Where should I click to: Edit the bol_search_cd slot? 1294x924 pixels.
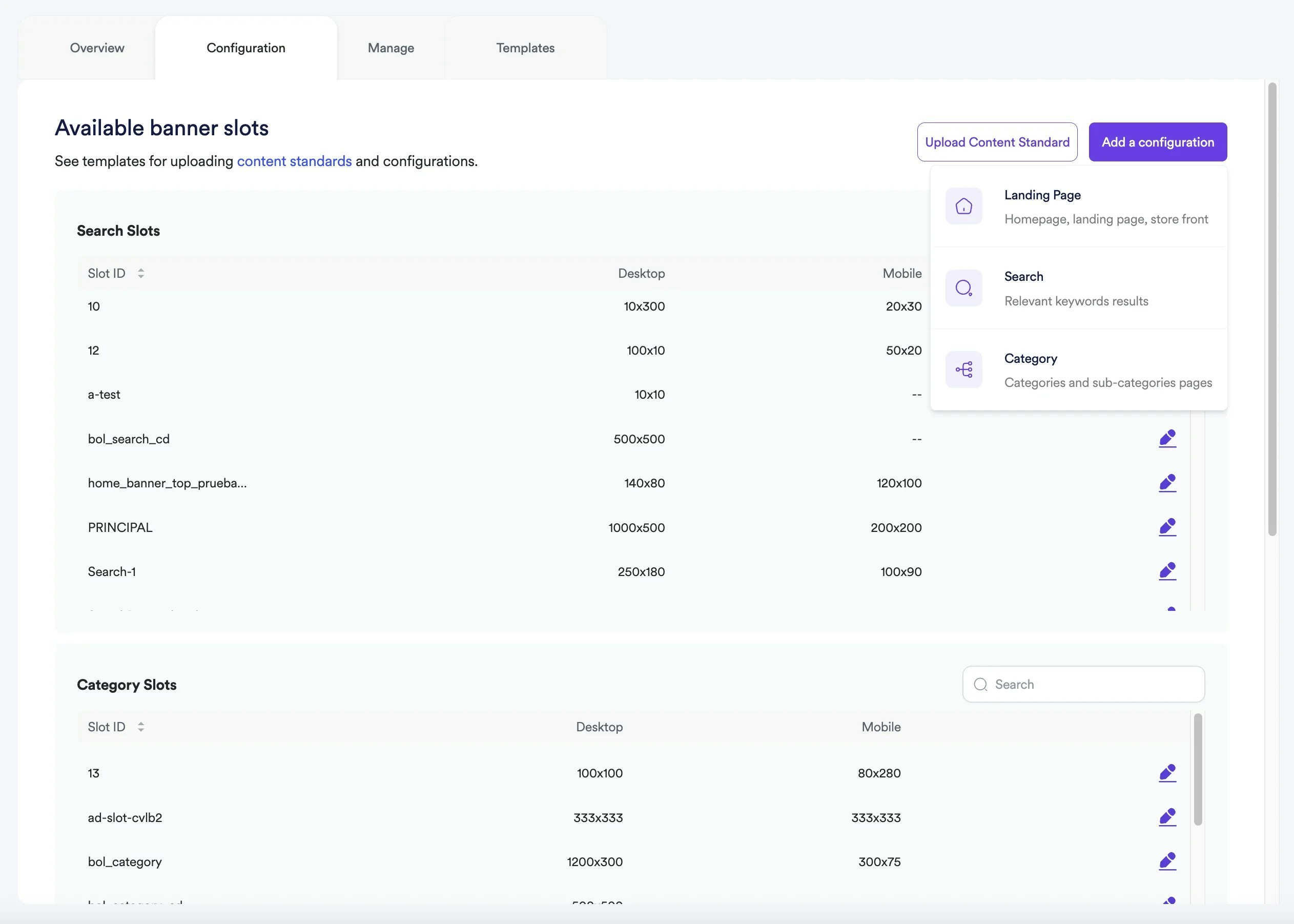(1168, 439)
